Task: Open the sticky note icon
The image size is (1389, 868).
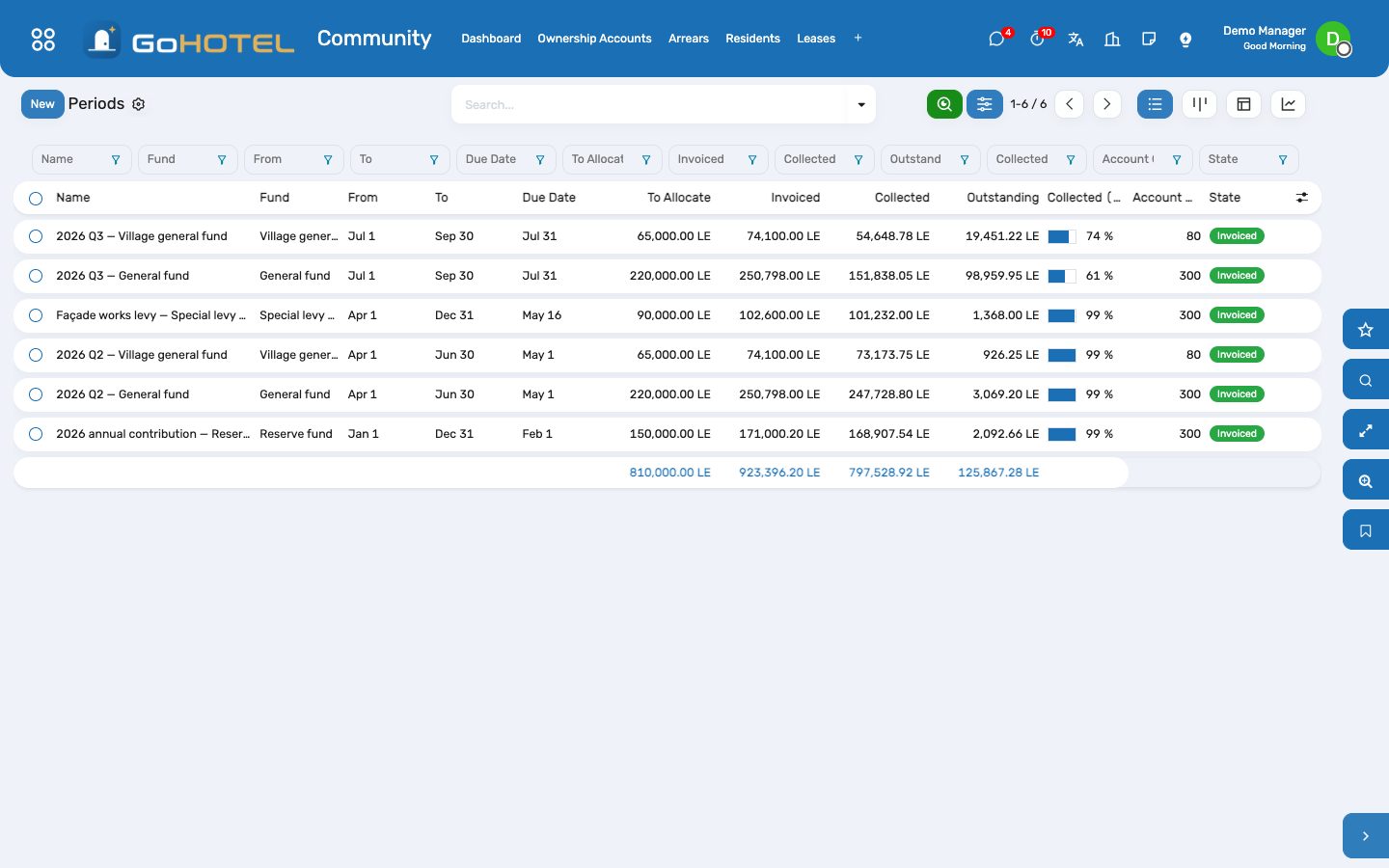Action: coord(1149,39)
